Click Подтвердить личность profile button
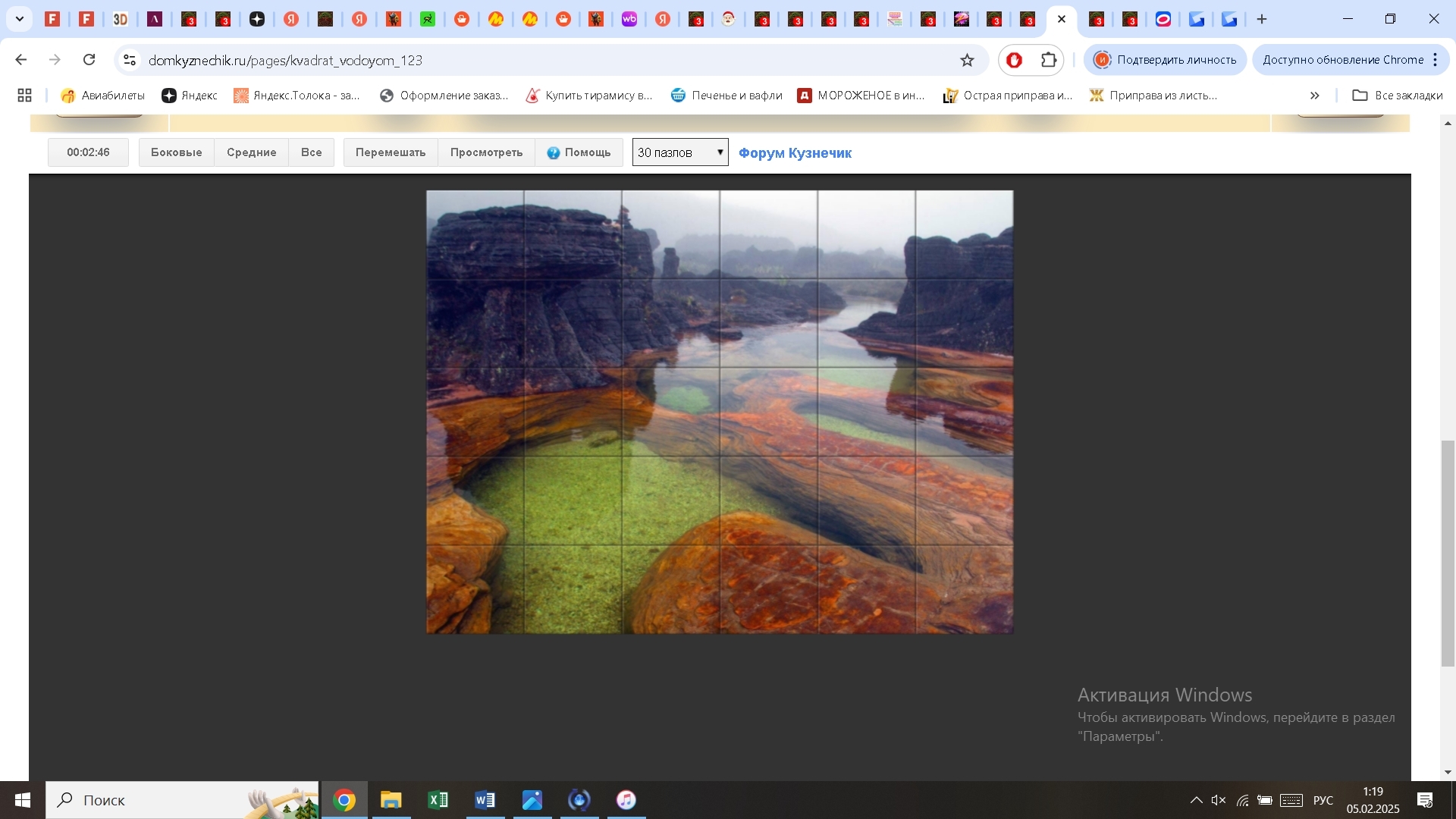The image size is (1456, 819). 1166,60
